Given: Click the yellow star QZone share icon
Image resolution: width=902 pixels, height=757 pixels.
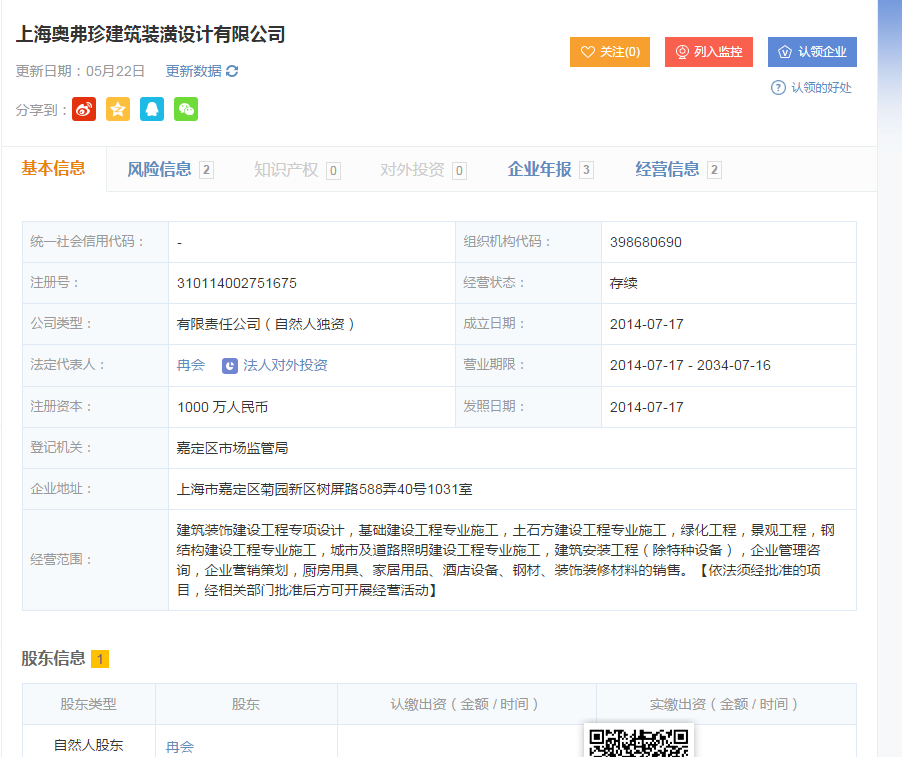Looking at the screenshot, I should coord(118,109).
